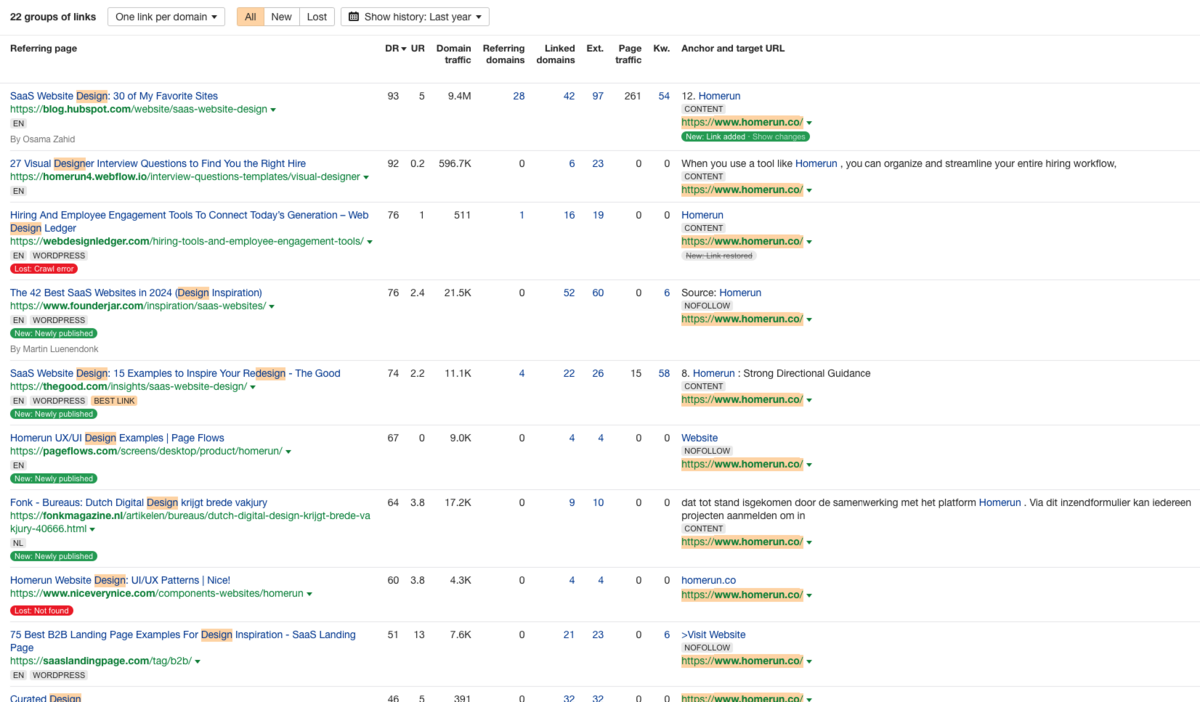Switch to the Lost links tab
Image resolution: width=1200 pixels, height=702 pixels.
pos(317,17)
